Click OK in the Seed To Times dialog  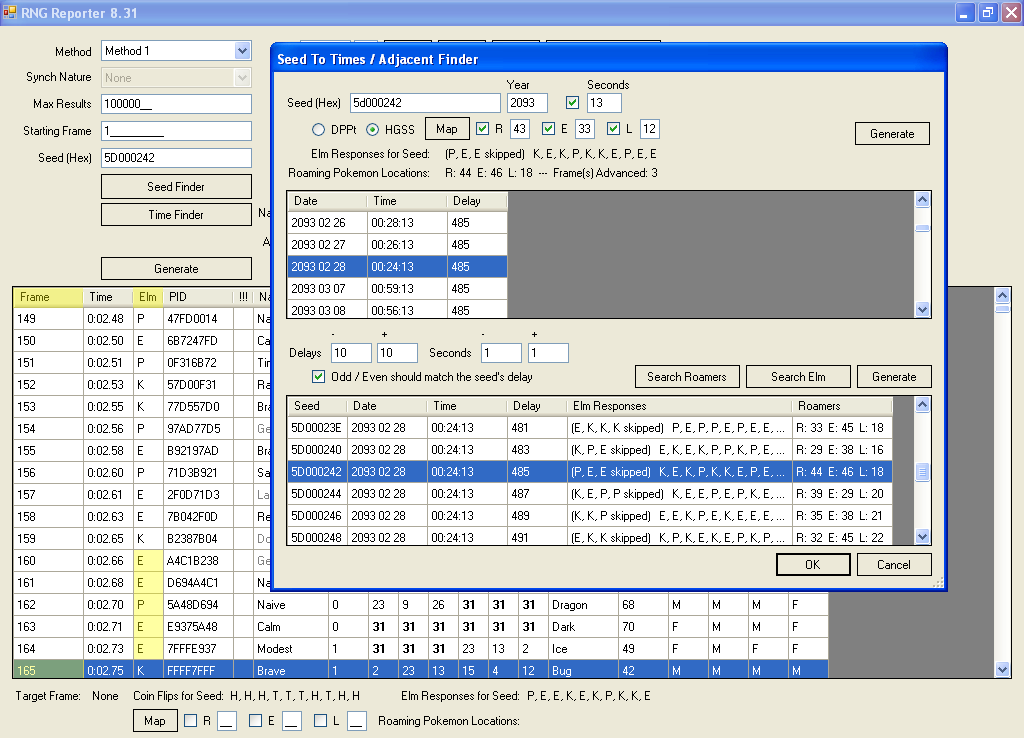tap(812, 564)
